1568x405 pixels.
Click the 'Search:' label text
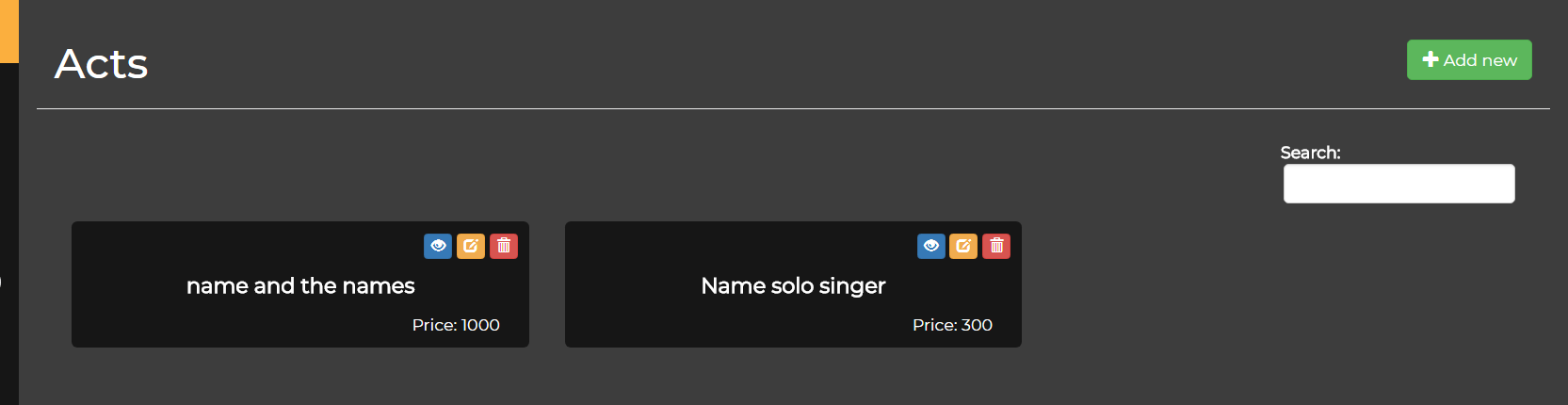pos(1310,153)
